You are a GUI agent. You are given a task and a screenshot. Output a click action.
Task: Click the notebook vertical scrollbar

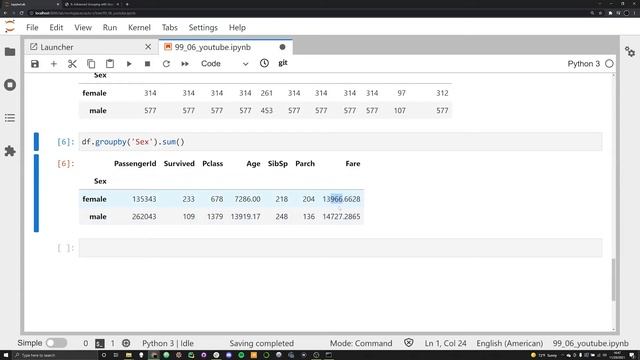(613, 280)
